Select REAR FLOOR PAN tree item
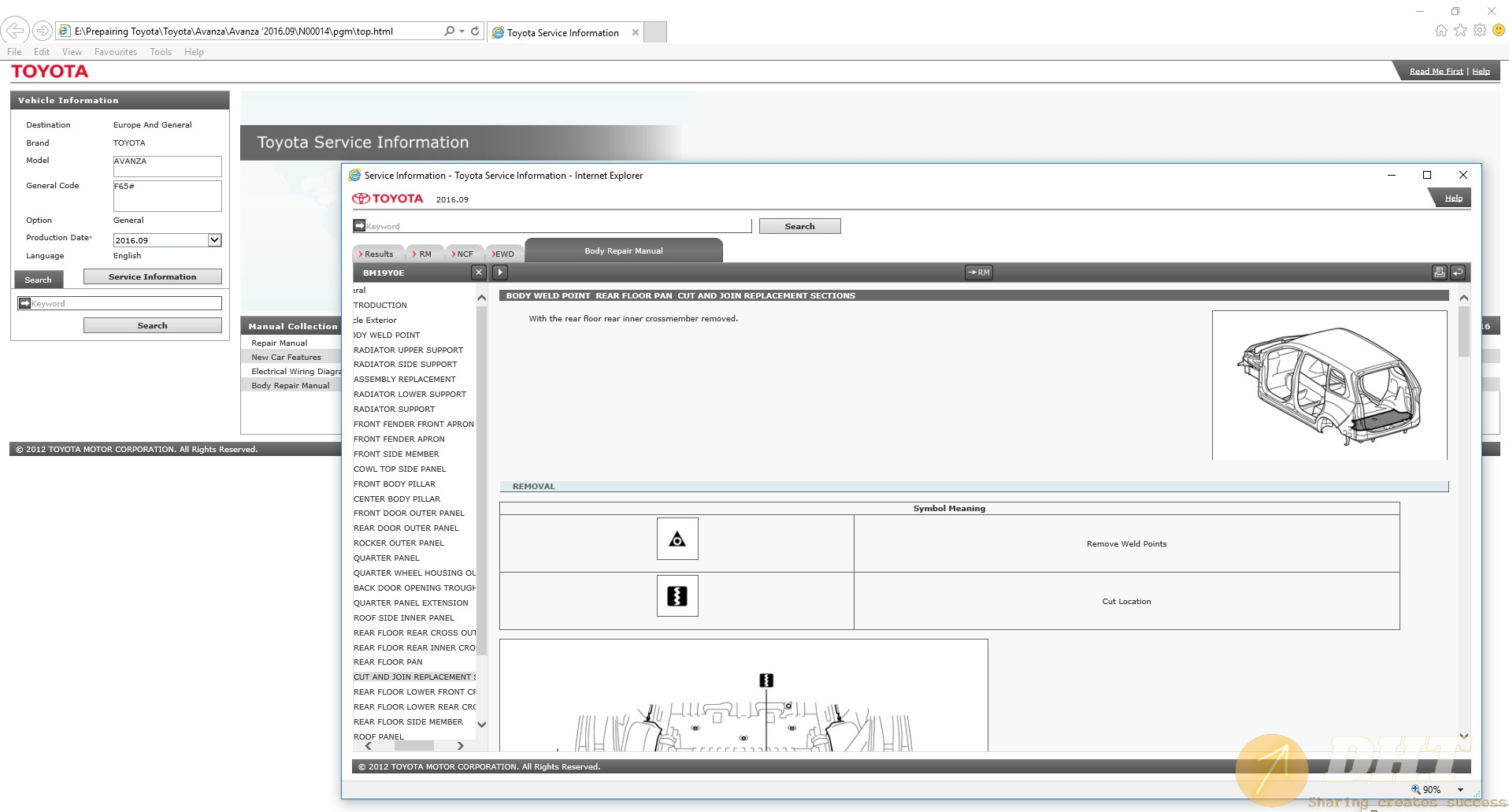The image size is (1509, 812). pos(387,662)
